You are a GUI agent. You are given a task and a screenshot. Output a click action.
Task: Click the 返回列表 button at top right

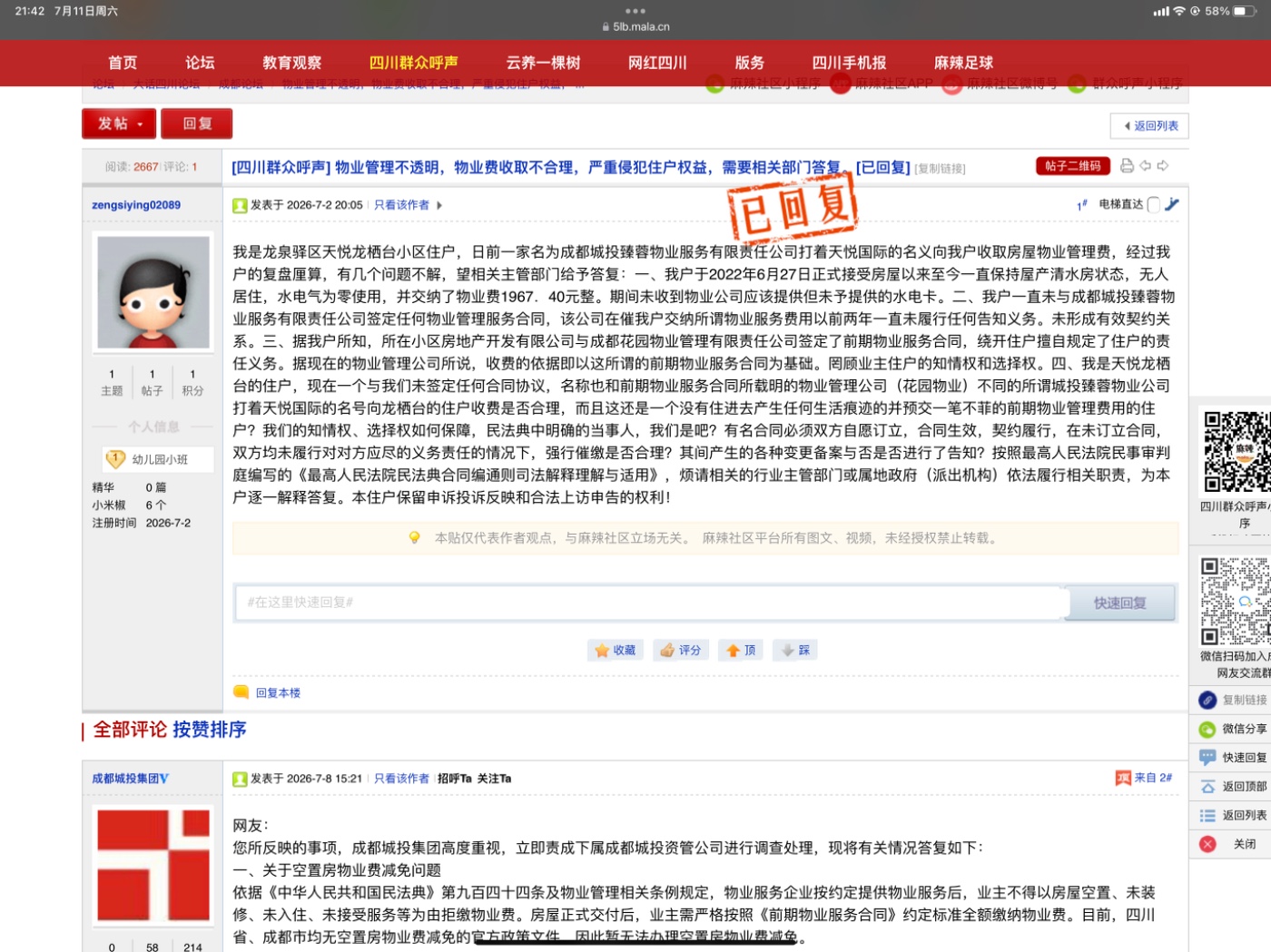1149,126
